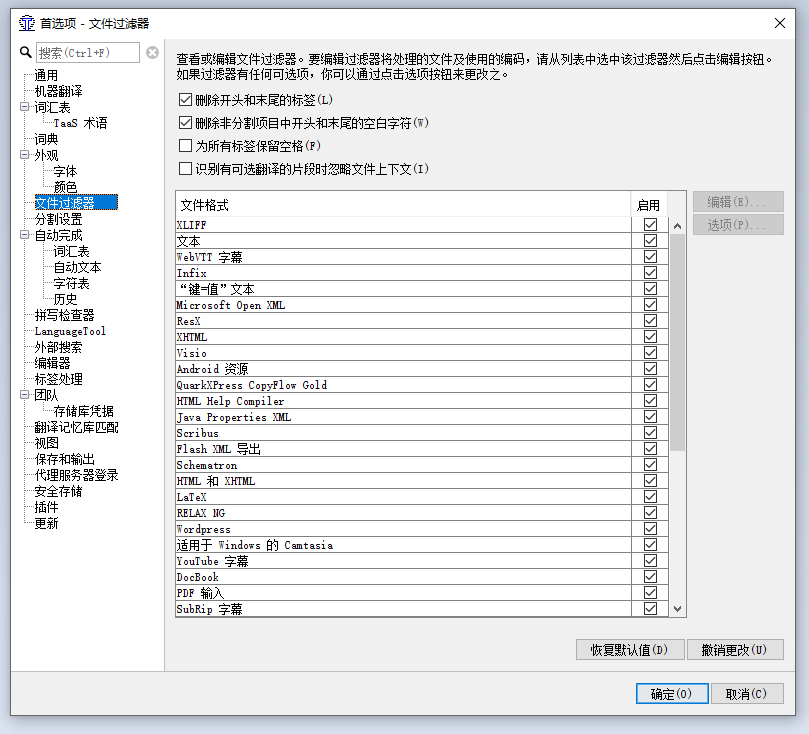Click the 恢复默认值 button
Image resolution: width=809 pixels, height=734 pixels.
point(629,649)
